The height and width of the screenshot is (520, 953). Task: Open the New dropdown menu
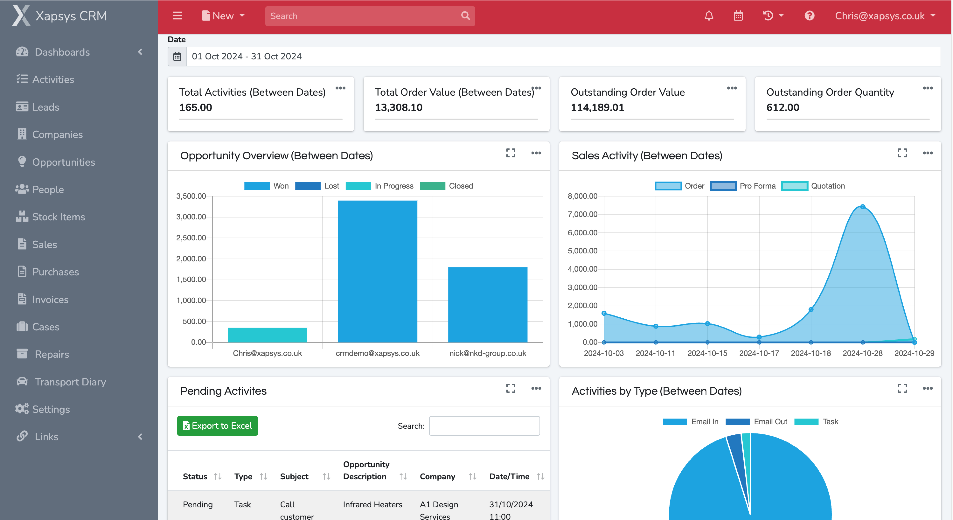point(223,16)
